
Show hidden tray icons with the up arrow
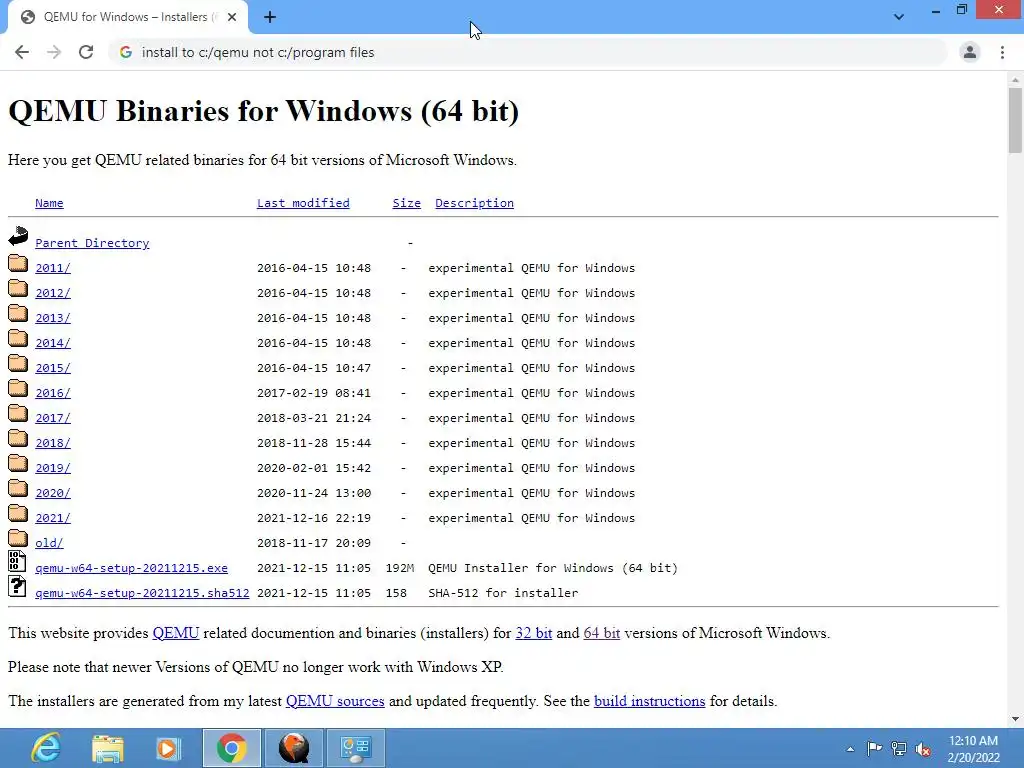coord(850,749)
